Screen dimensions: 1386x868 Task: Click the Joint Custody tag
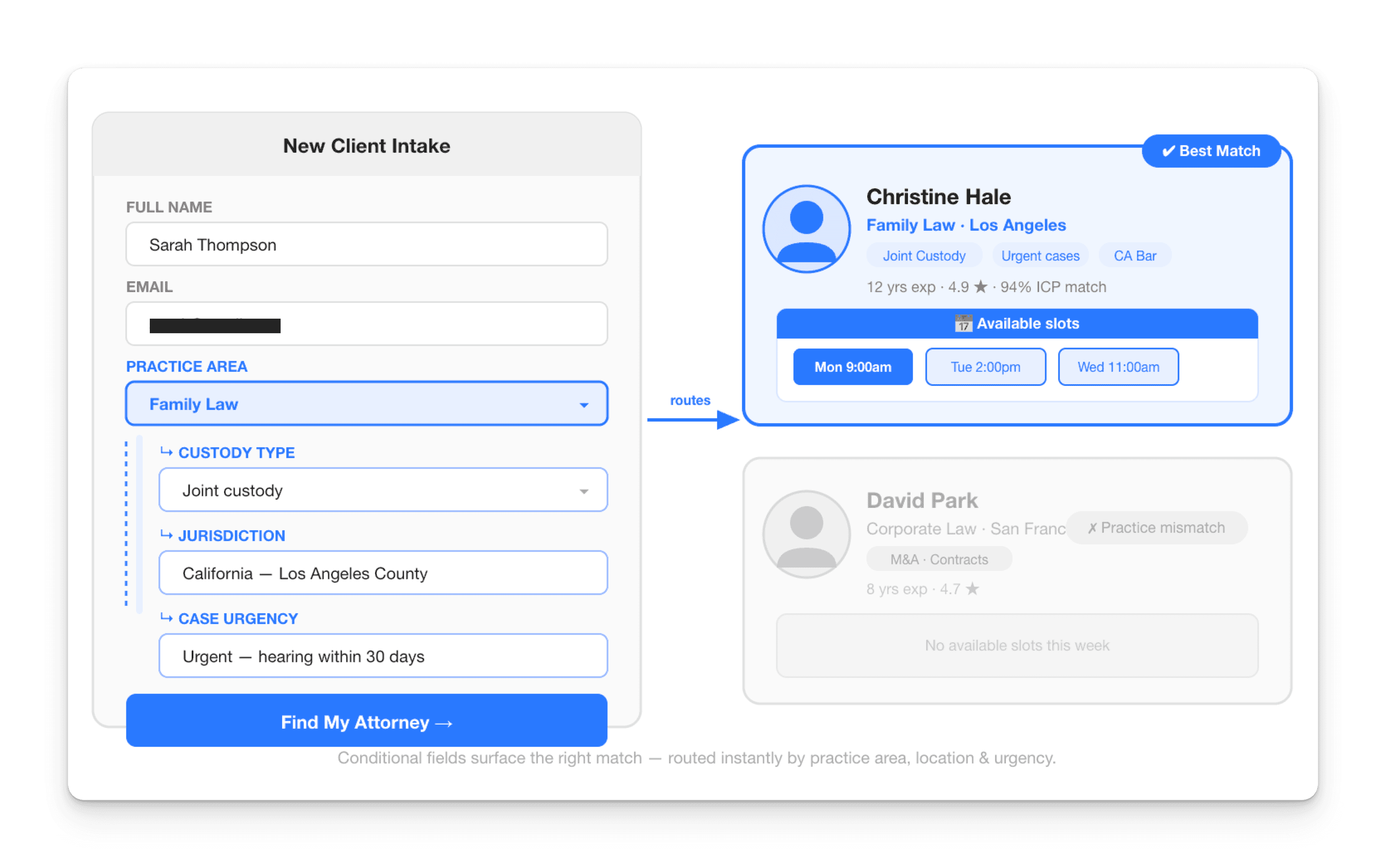click(924, 256)
